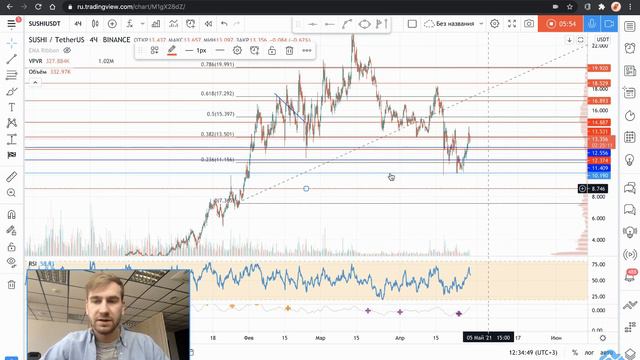Open the icons and flags tool
Image resolution: width=640 pixels, height=360 pixels.
pyautogui.click(x=11, y=155)
